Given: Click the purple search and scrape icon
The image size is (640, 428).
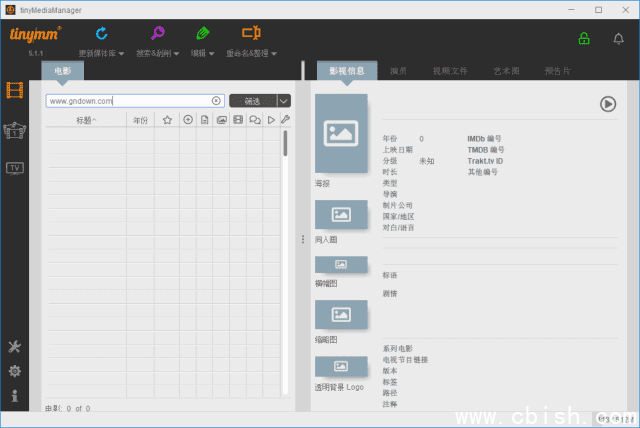Looking at the screenshot, I should [158, 34].
